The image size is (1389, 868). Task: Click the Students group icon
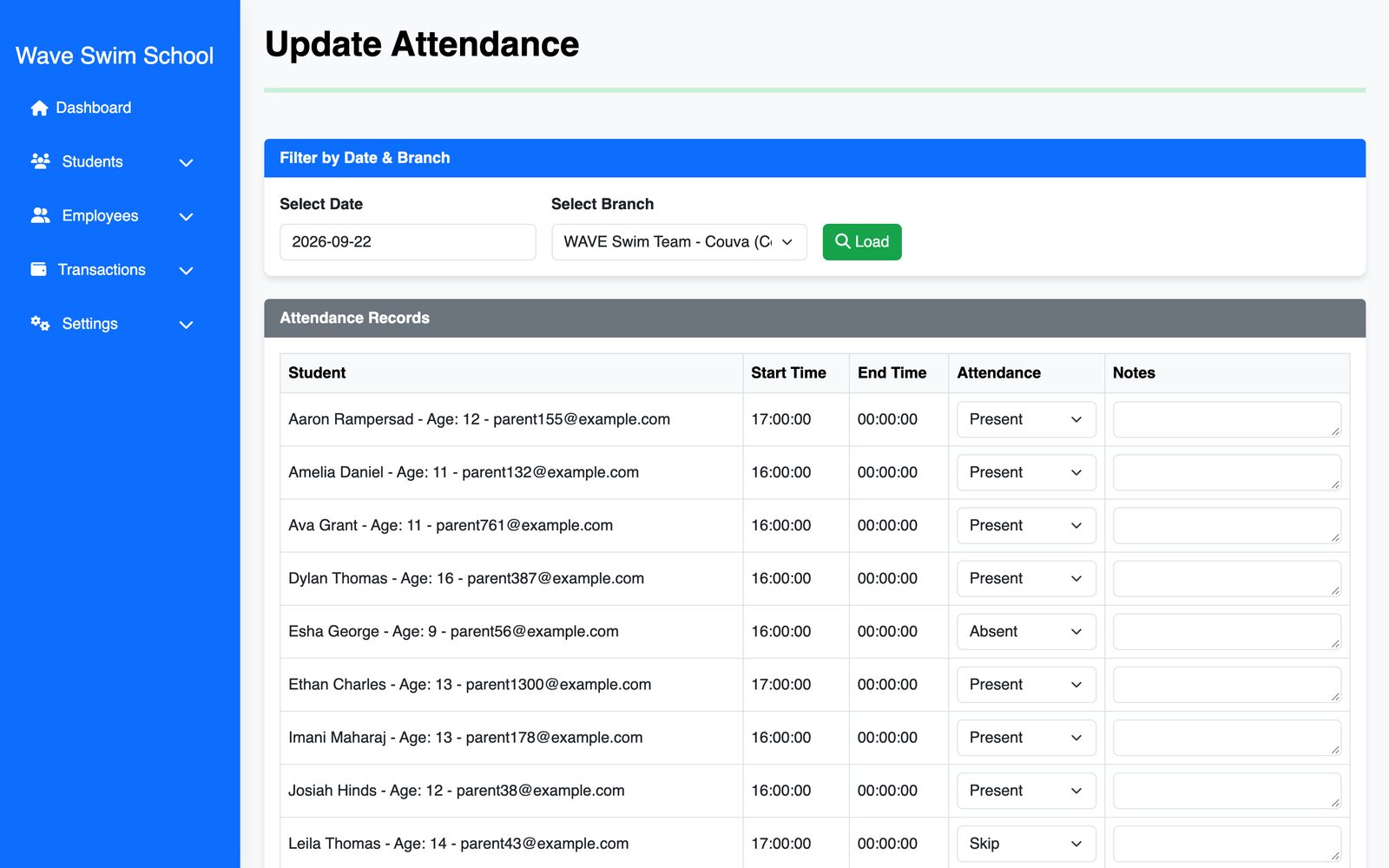40,161
